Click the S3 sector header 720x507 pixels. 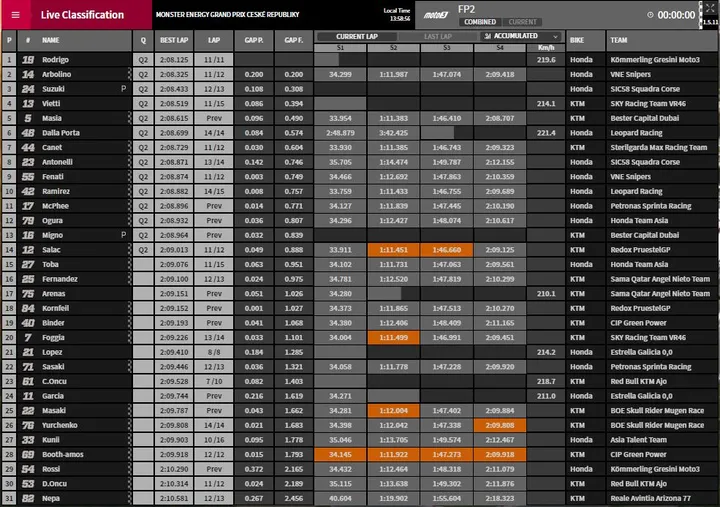pos(447,48)
